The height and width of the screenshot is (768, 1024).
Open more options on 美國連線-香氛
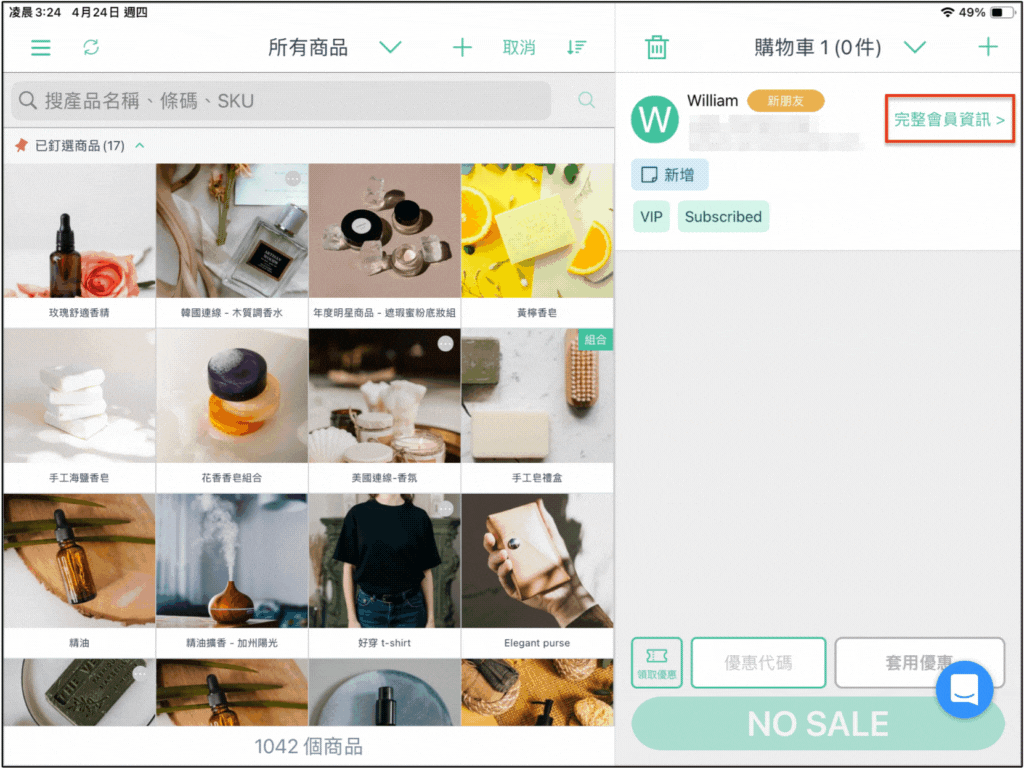[445, 344]
